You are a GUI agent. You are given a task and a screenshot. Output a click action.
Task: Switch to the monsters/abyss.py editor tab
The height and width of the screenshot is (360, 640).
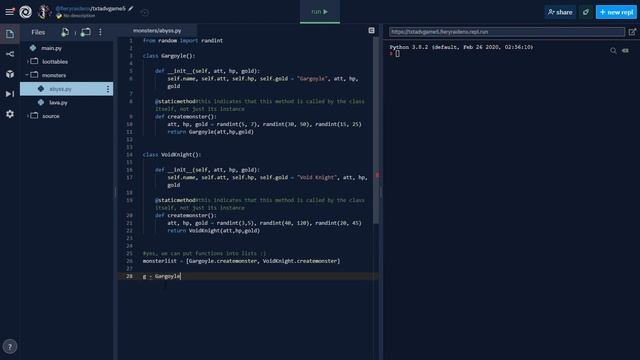157,31
